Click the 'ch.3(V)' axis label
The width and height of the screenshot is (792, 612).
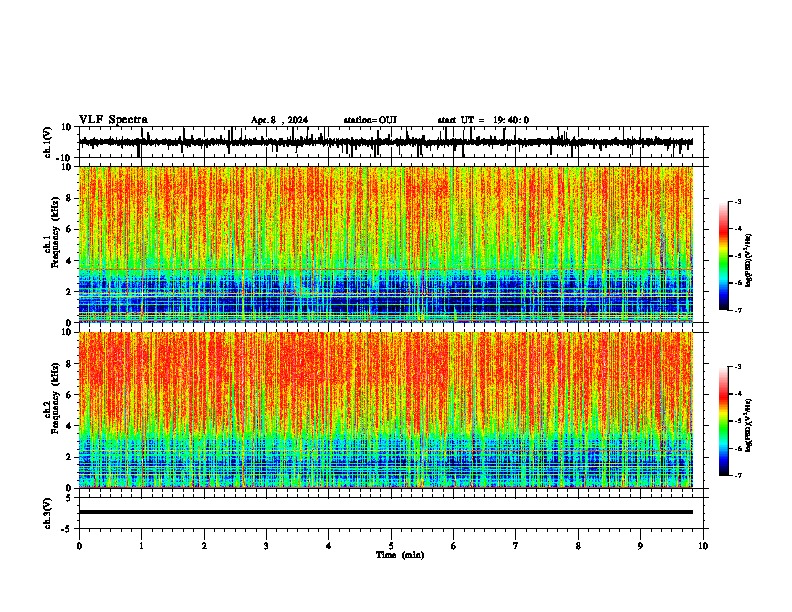coord(48,514)
